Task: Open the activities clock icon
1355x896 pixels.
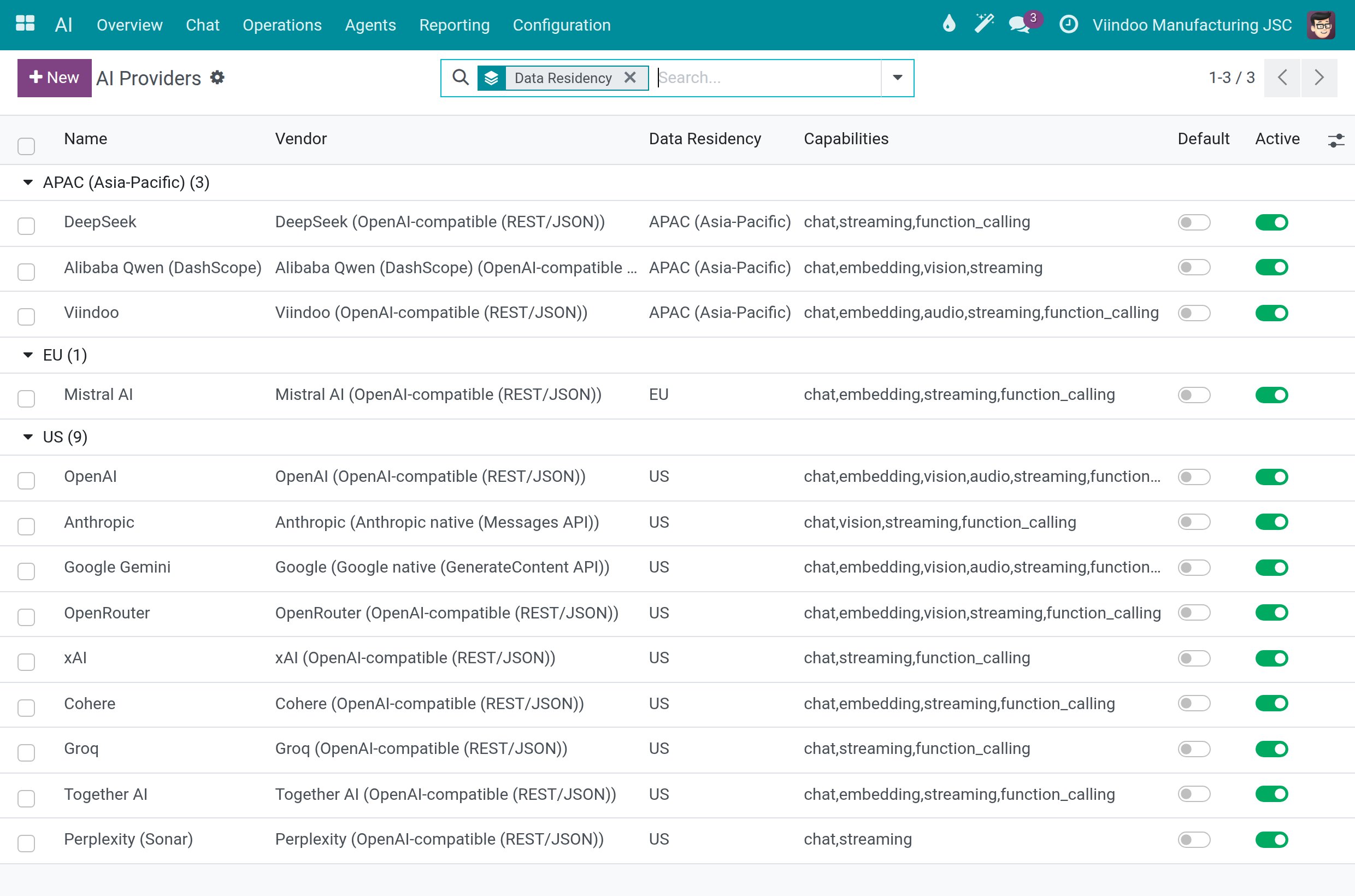Action: click(1068, 25)
